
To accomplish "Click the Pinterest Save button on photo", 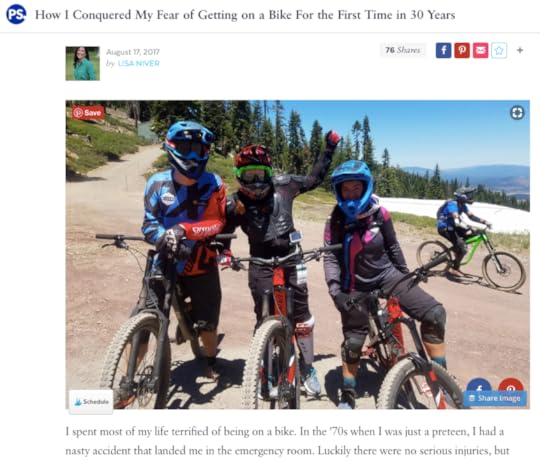I will tap(88, 113).
